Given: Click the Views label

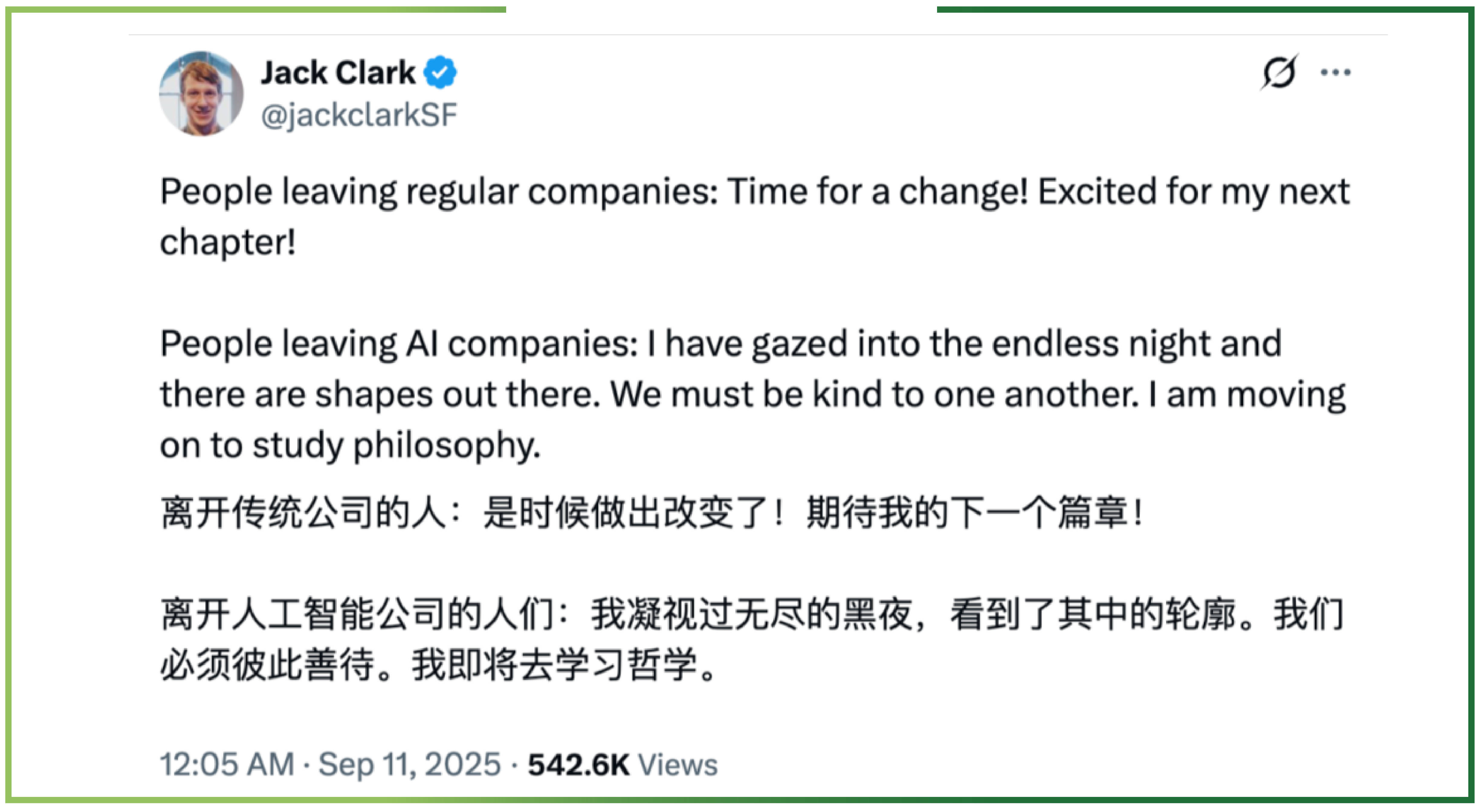Looking at the screenshot, I should coord(678,764).
